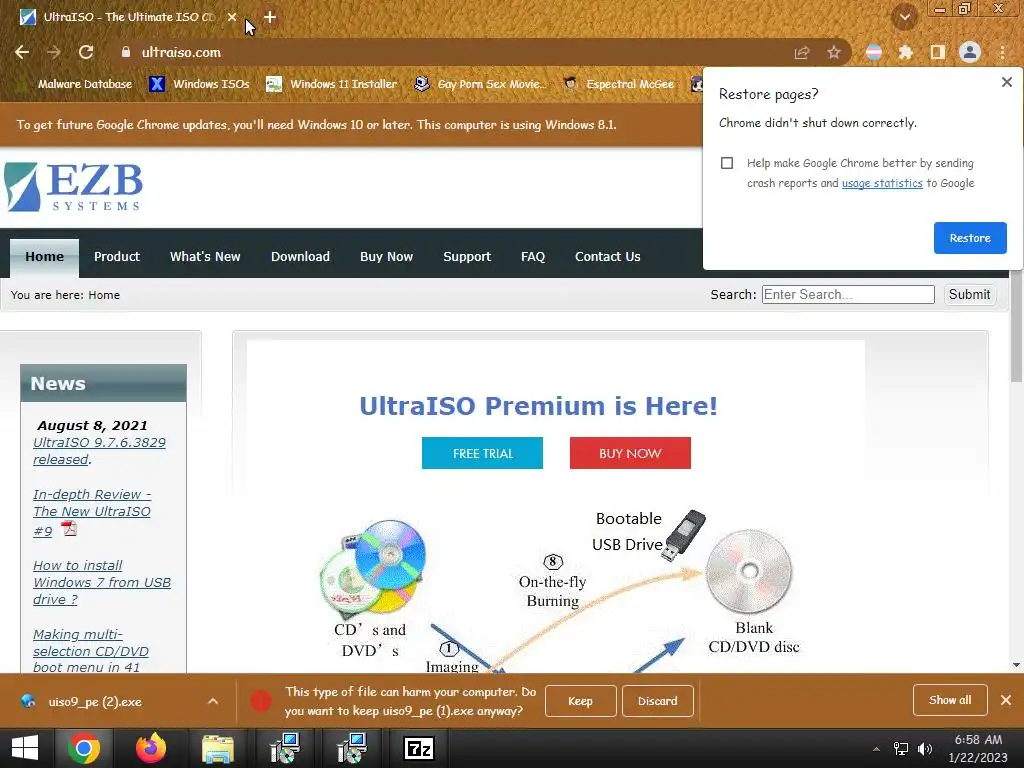The image size is (1024, 768).
Task: Click the volume speaker tray icon
Action: click(x=925, y=749)
